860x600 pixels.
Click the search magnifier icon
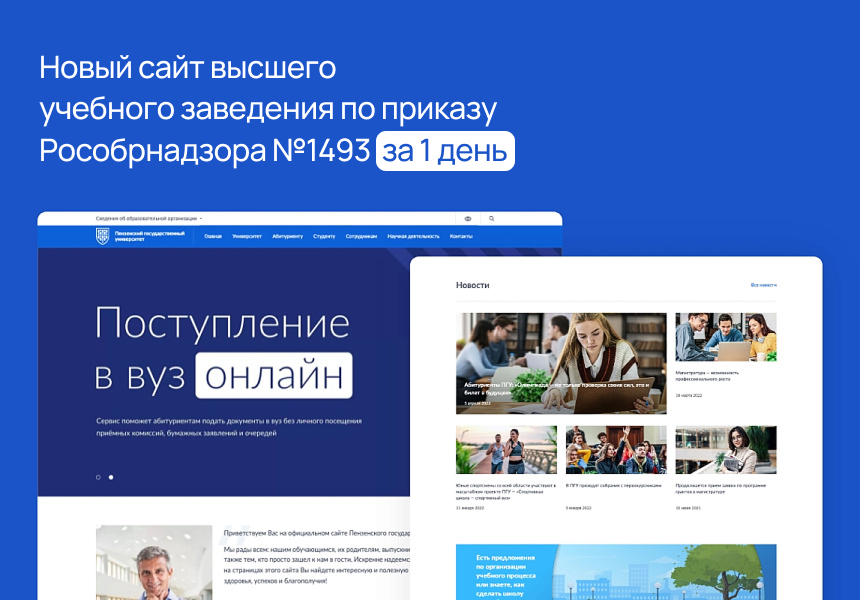pyautogui.click(x=493, y=218)
